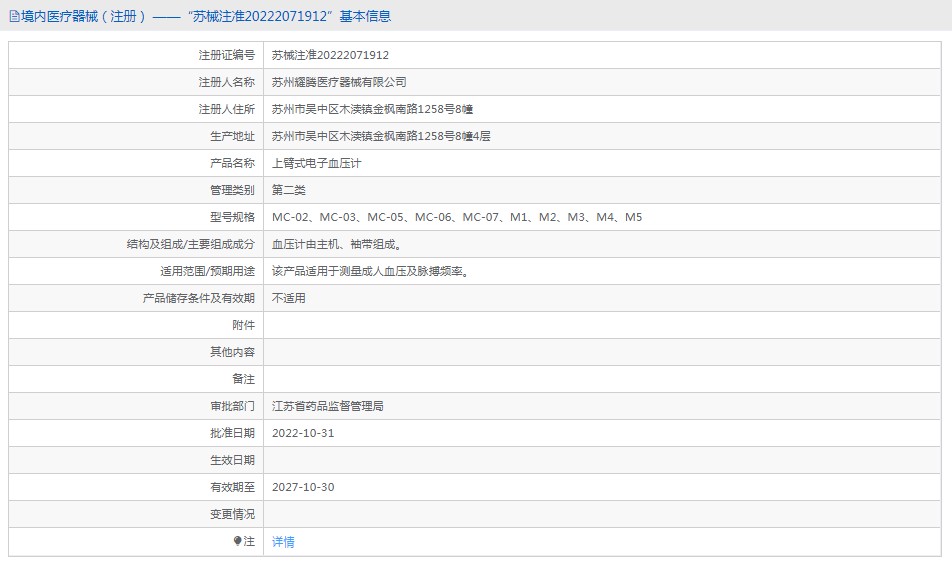
Task: Click the lightbulb icon beside 注
Action: [x=237, y=541]
